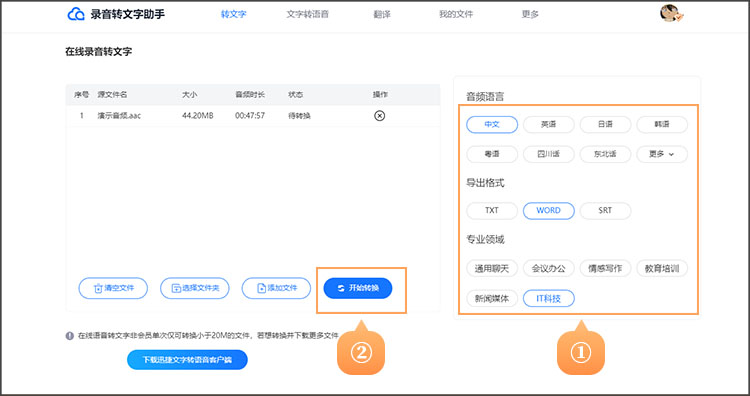Remove 演示音频.aac with the X icon
The width and height of the screenshot is (750, 396).
click(379, 116)
